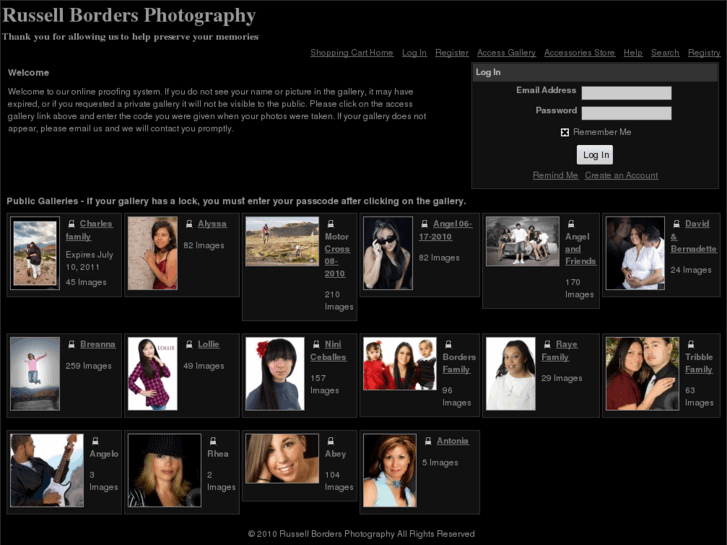The width and height of the screenshot is (727, 545).
Task: Click the lock icon beside Charles family
Action: 71,224
